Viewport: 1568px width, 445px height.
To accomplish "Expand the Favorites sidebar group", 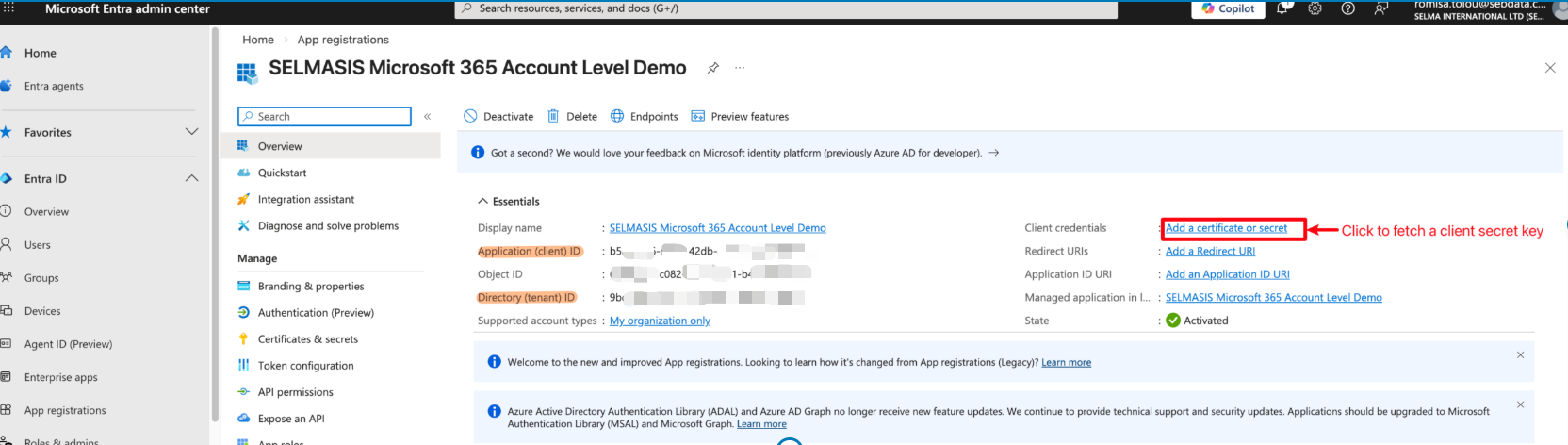I will pyautogui.click(x=191, y=132).
